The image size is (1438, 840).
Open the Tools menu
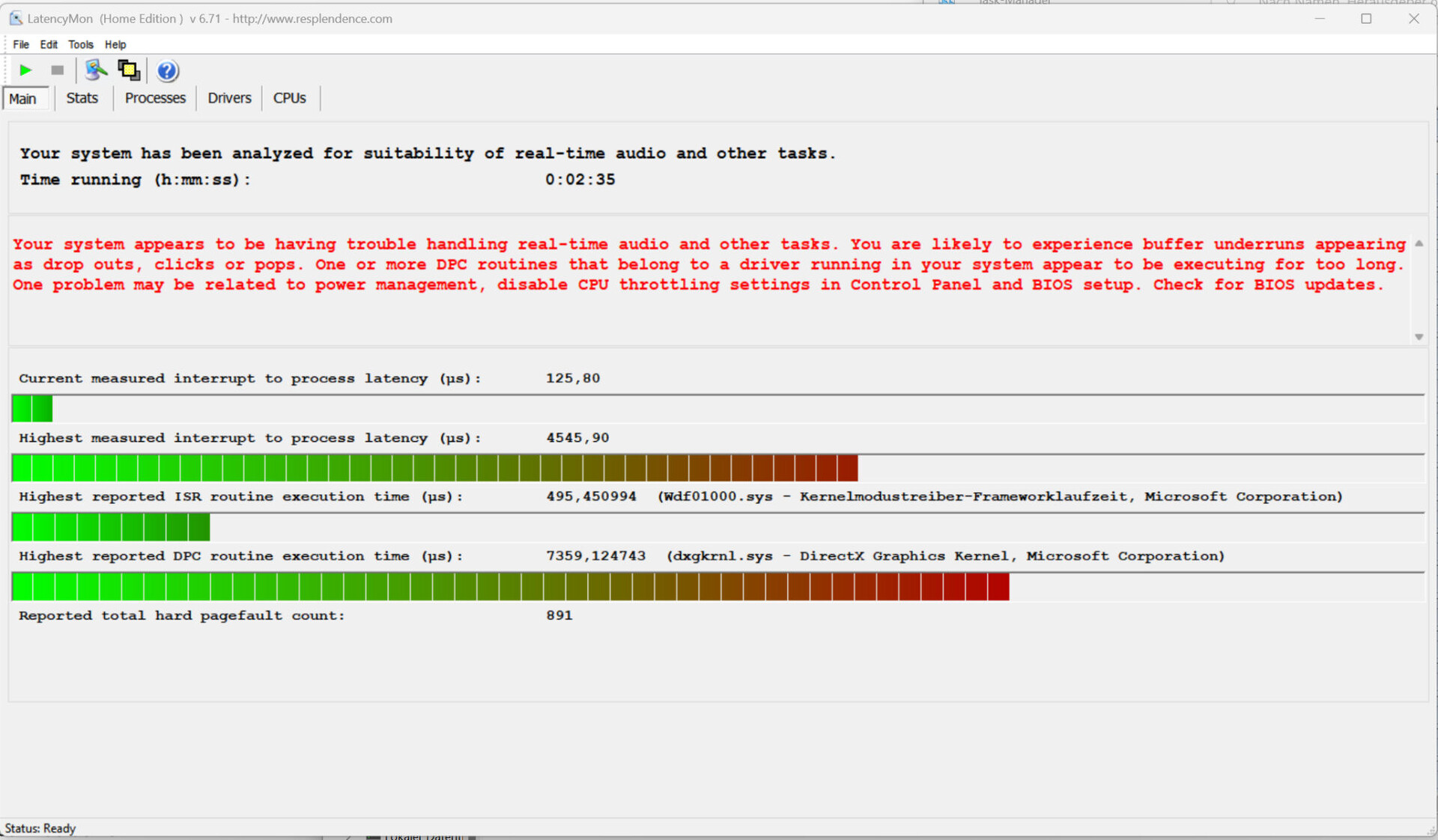pyautogui.click(x=81, y=45)
